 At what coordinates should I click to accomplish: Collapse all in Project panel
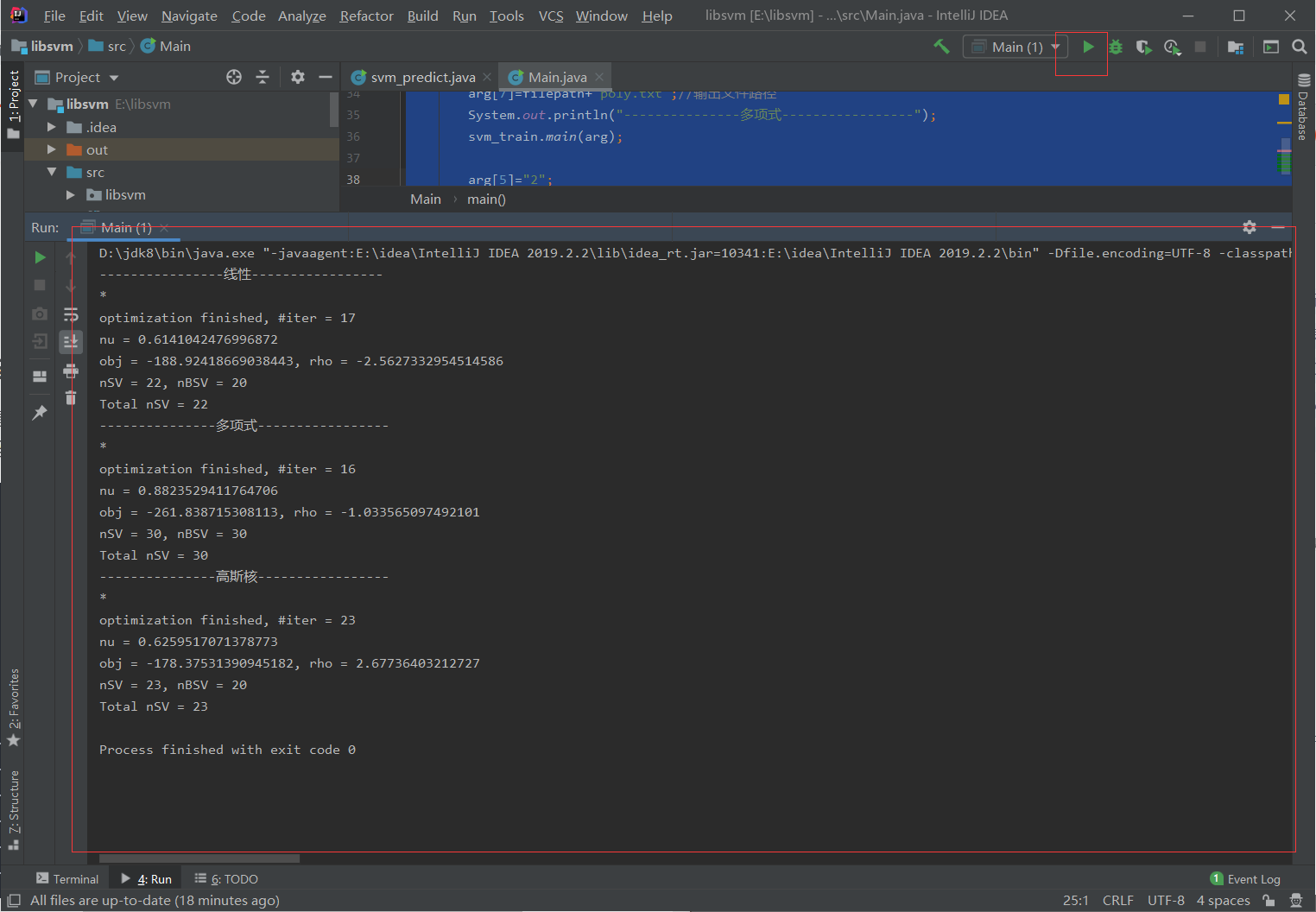coord(263,77)
